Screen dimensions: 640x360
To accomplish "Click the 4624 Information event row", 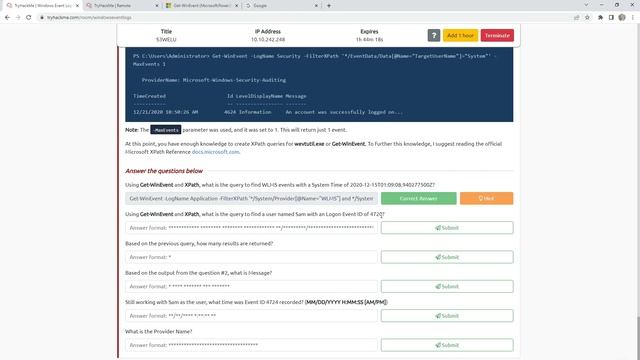I will pos(268,112).
